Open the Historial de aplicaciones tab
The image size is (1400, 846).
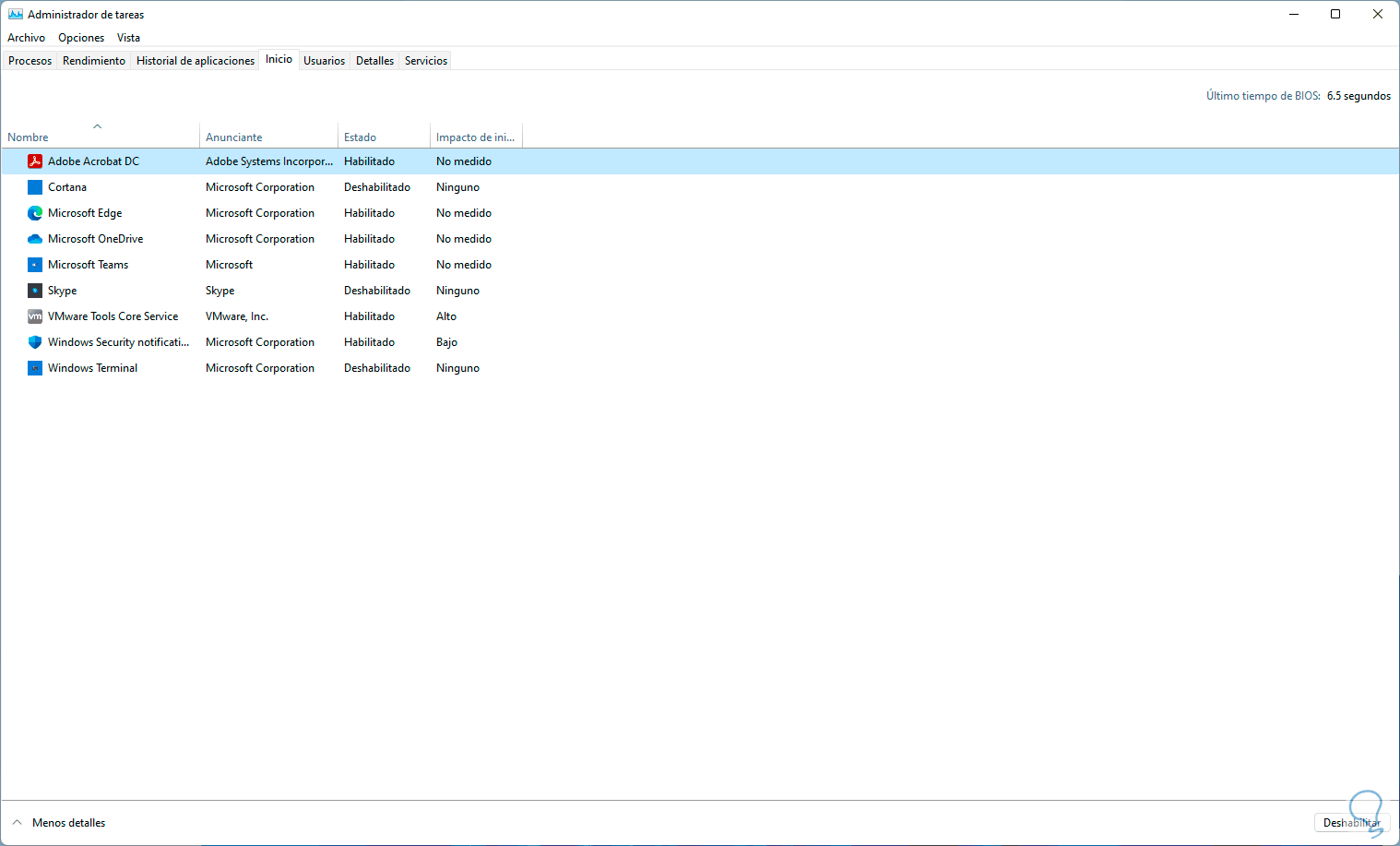[x=196, y=61]
